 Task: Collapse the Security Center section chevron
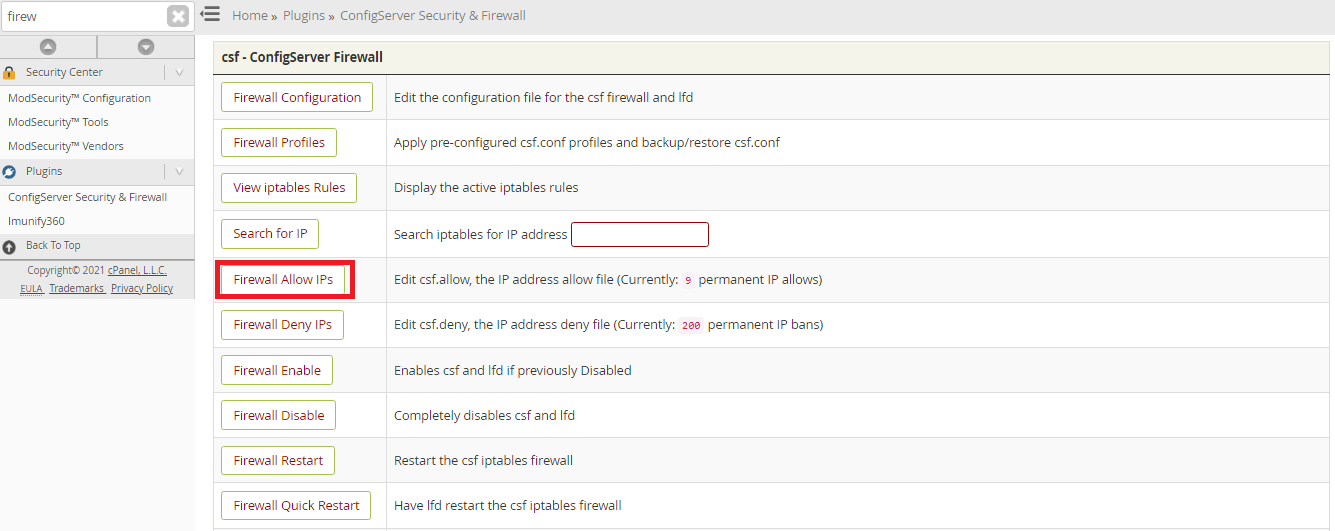click(x=179, y=72)
